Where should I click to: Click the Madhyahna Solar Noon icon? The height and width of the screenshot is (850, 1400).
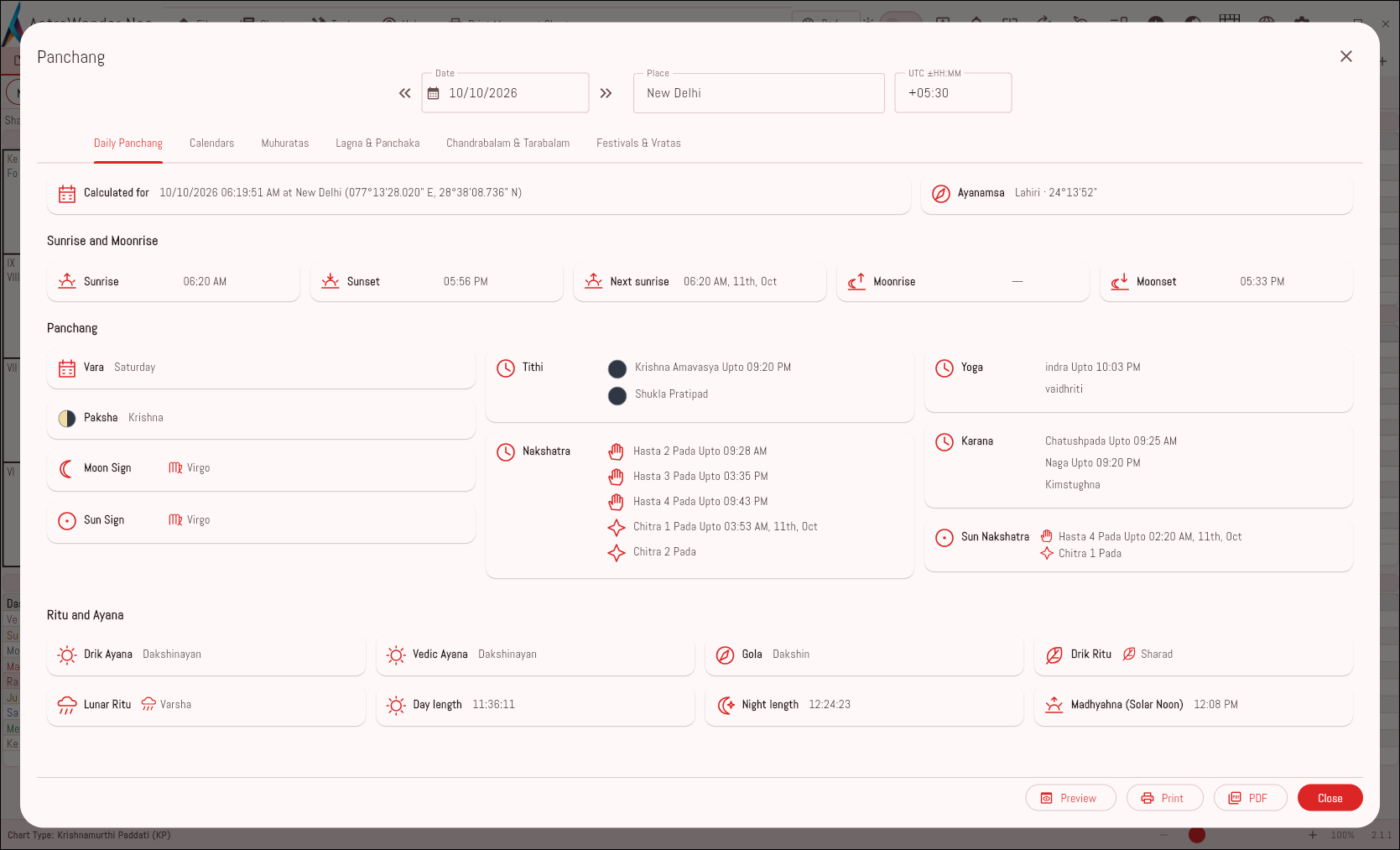(1054, 706)
